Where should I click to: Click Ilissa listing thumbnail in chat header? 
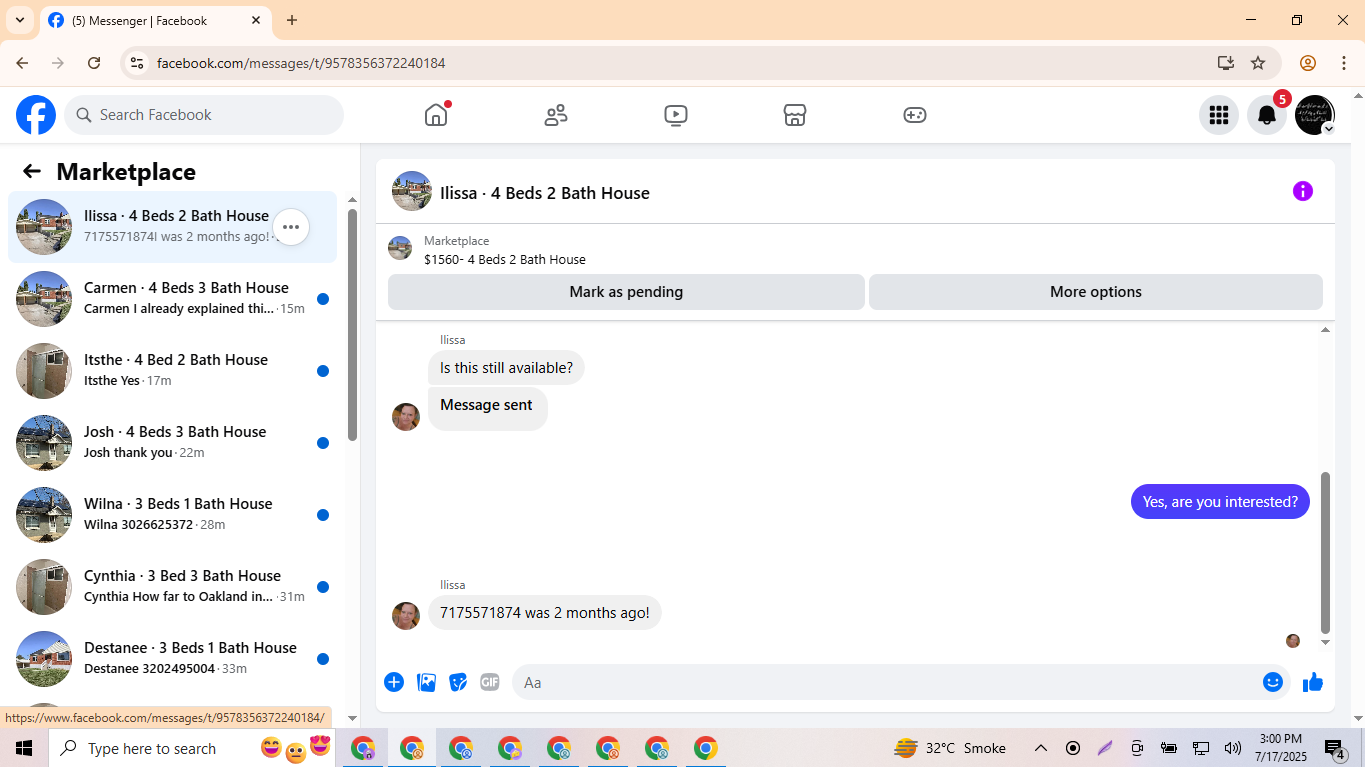412,191
